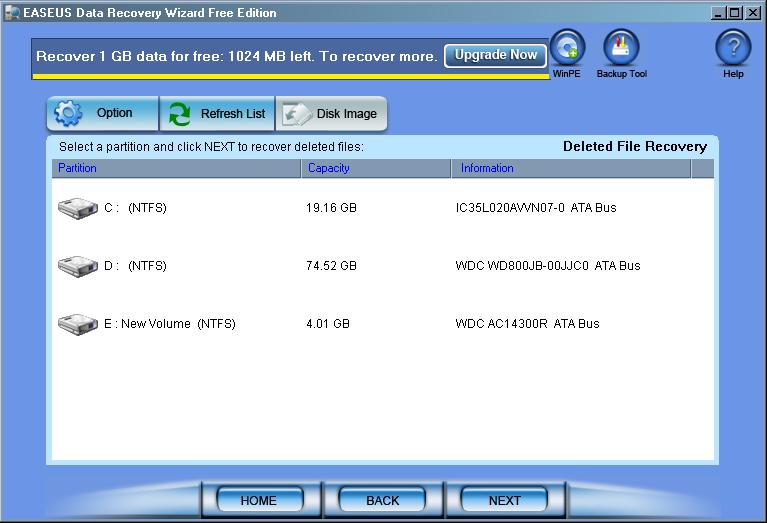
Task: Click IC35L020AVVN07-0 ATA Bus info
Action: pyautogui.click(x=536, y=208)
